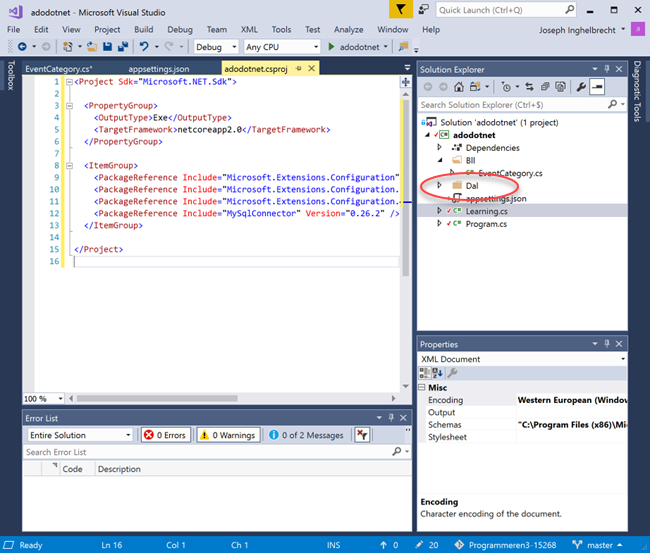Click the Home icon in Solution Explorer

click(x=458, y=87)
